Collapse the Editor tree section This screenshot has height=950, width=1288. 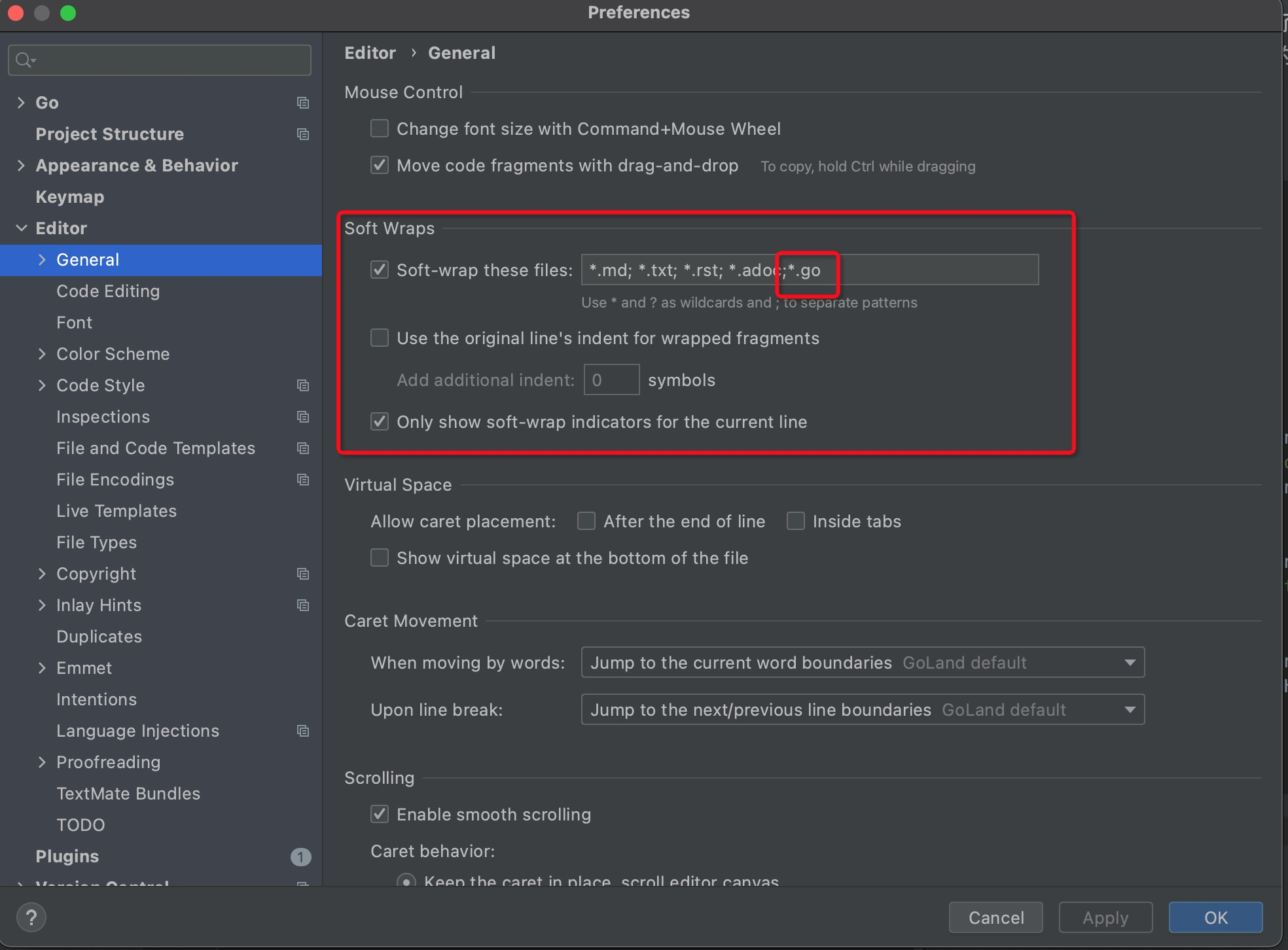22,228
